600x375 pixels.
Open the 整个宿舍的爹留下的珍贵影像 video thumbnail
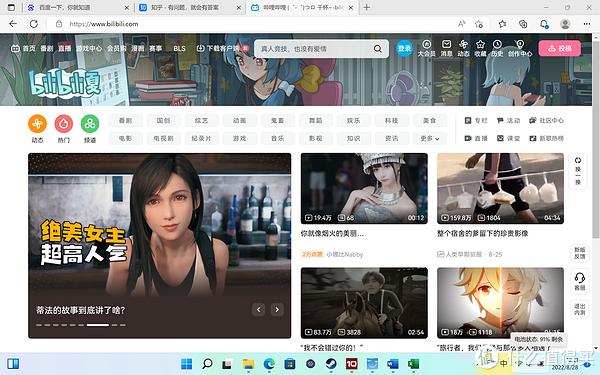pyautogui.click(x=501, y=188)
